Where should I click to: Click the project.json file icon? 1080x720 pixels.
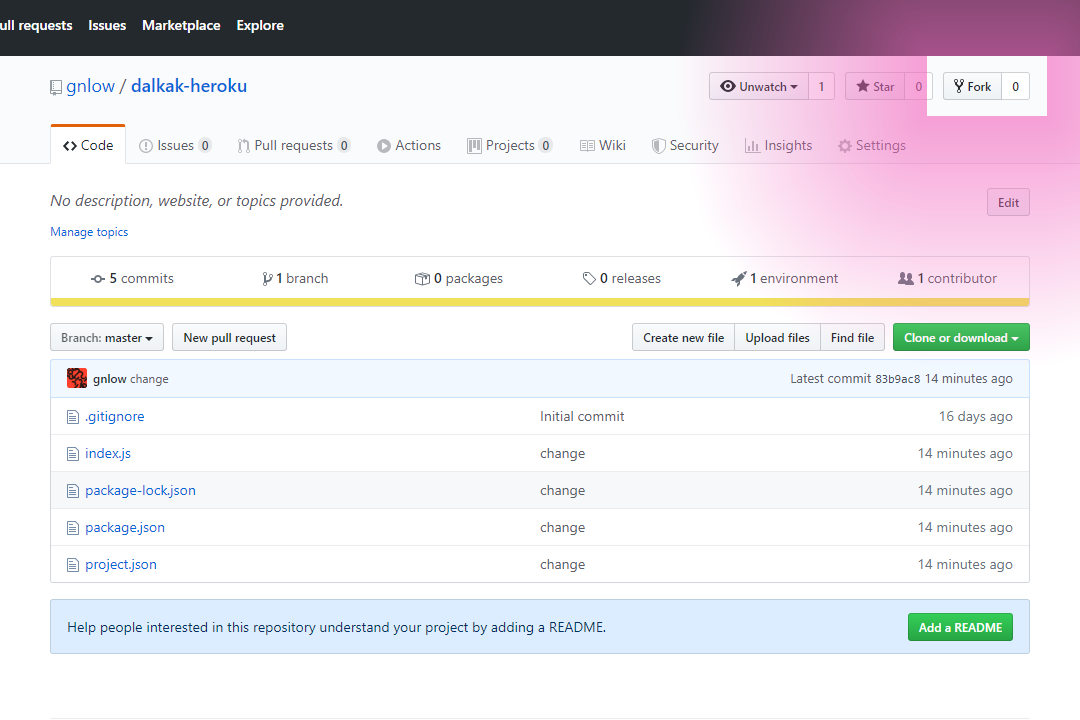[72, 565]
